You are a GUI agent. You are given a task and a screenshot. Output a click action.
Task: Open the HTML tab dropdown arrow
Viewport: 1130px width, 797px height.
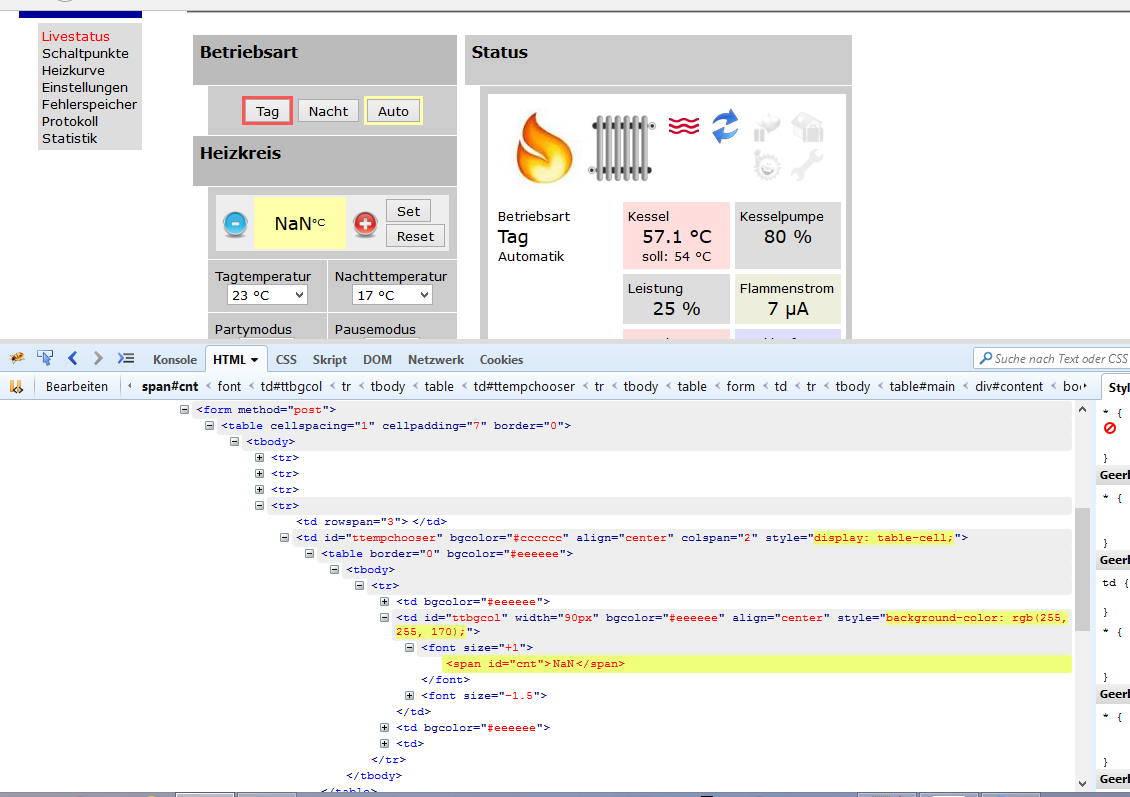(254, 360)
